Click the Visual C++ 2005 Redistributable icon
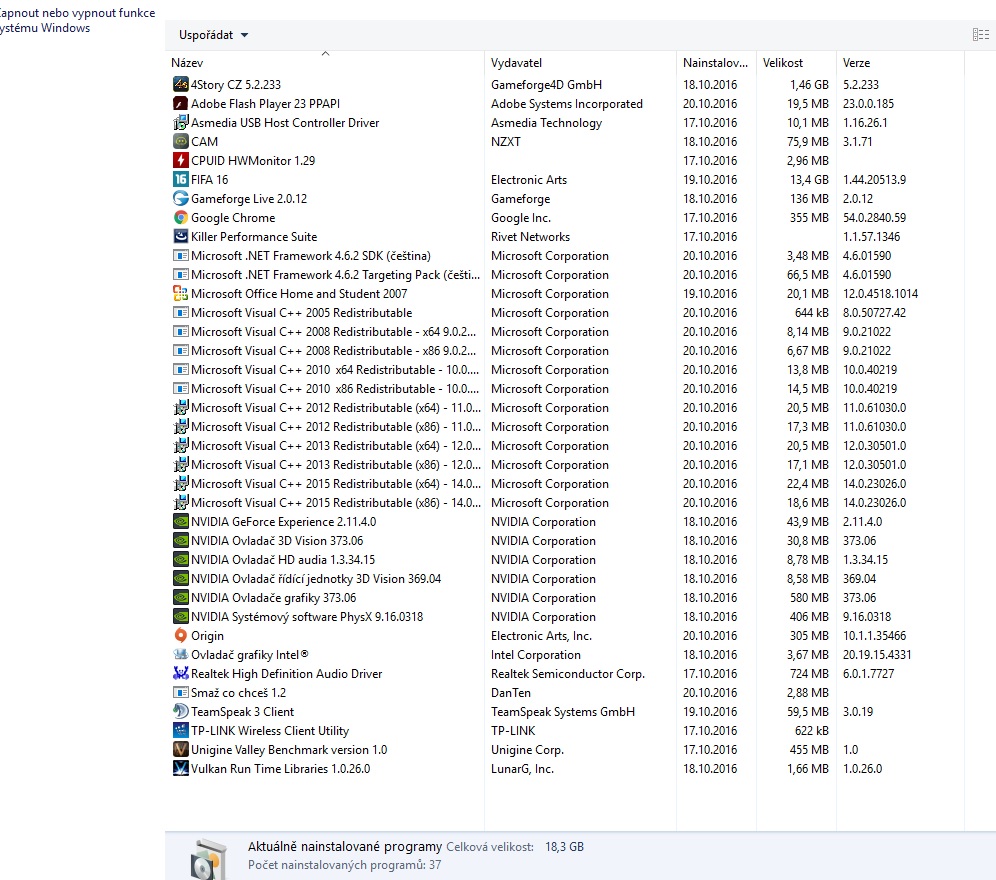The width and height of the screenshot is (996, 880). [180, 313]
